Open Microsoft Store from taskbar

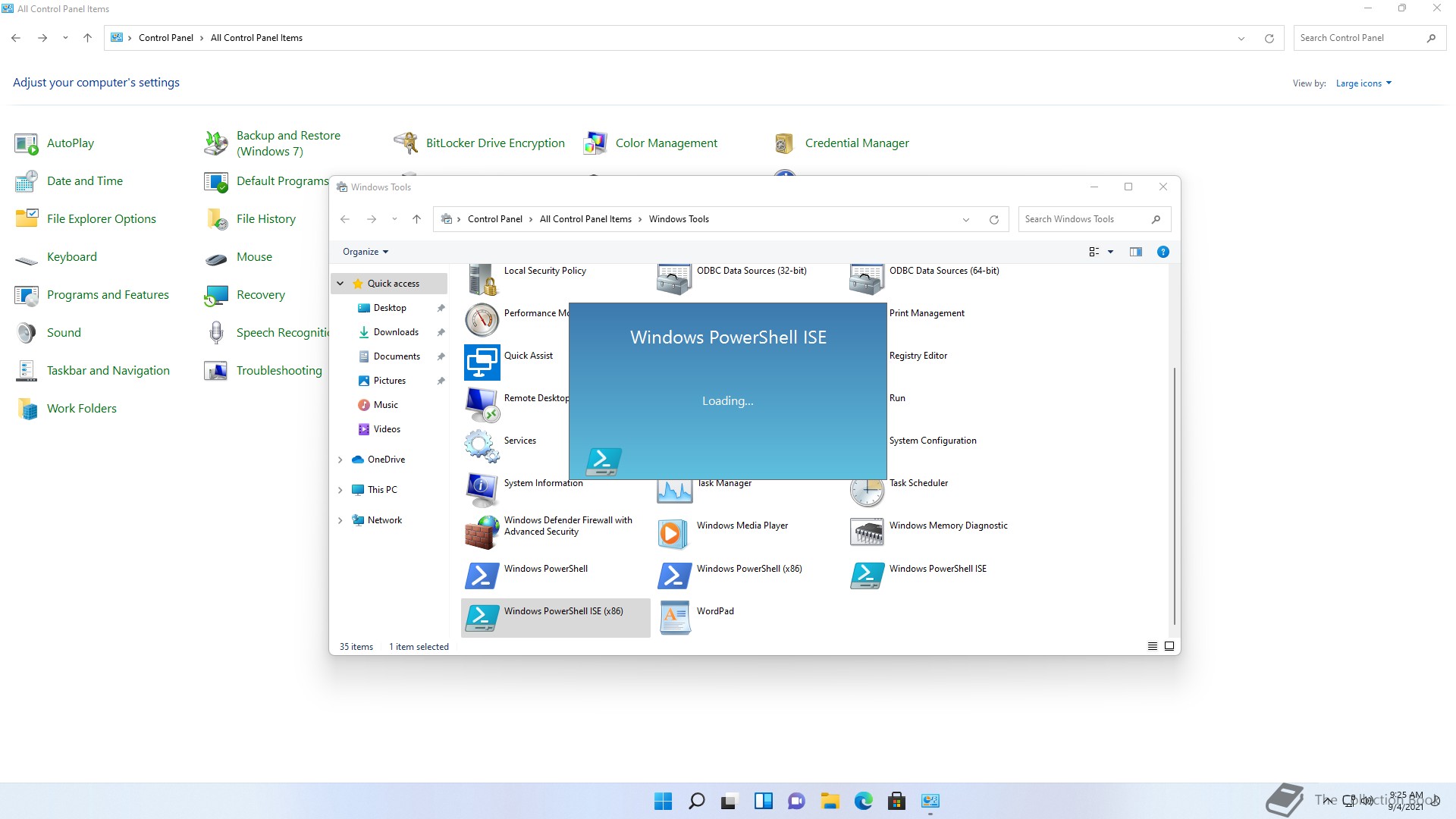[x=896, y=801]
